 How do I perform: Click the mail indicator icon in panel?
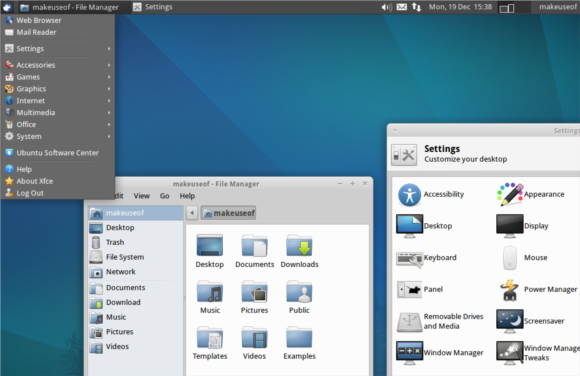point(402,7)
